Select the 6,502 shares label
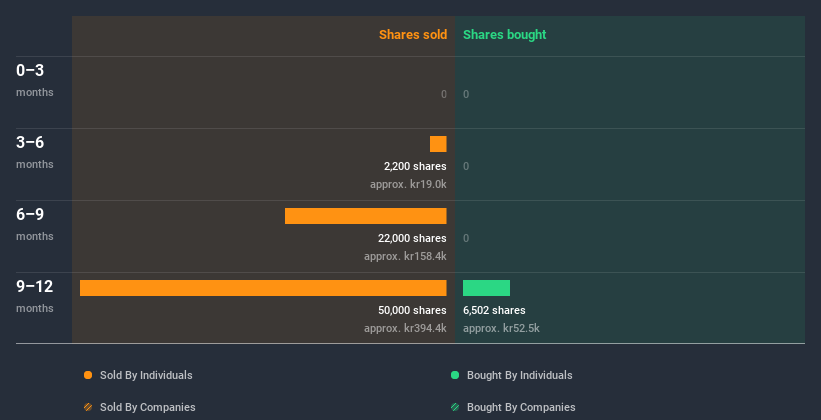Viewport: 821px width, 420px height. pos(494,311)
